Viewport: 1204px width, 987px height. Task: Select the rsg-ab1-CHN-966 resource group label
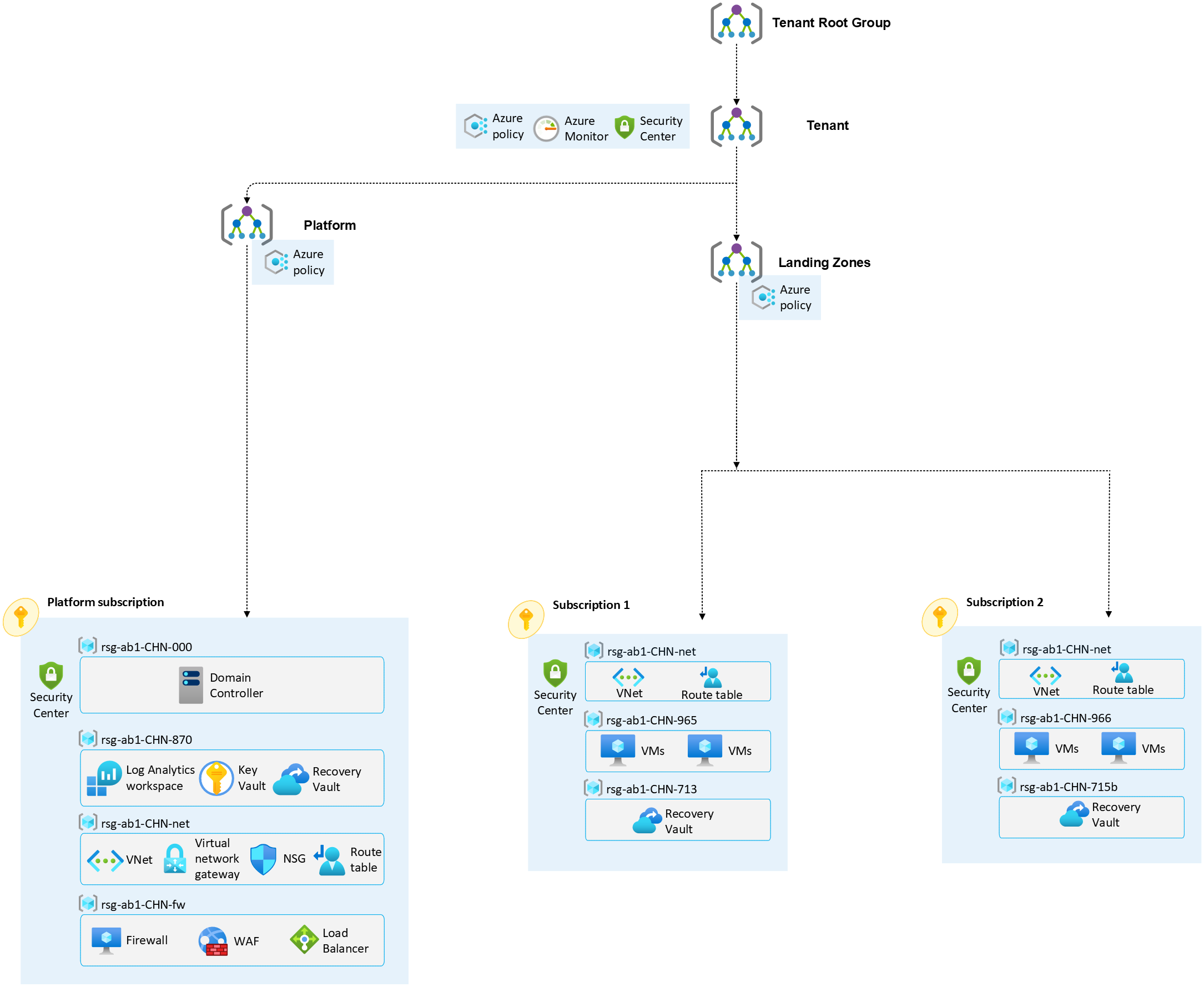pos(1065,718)
